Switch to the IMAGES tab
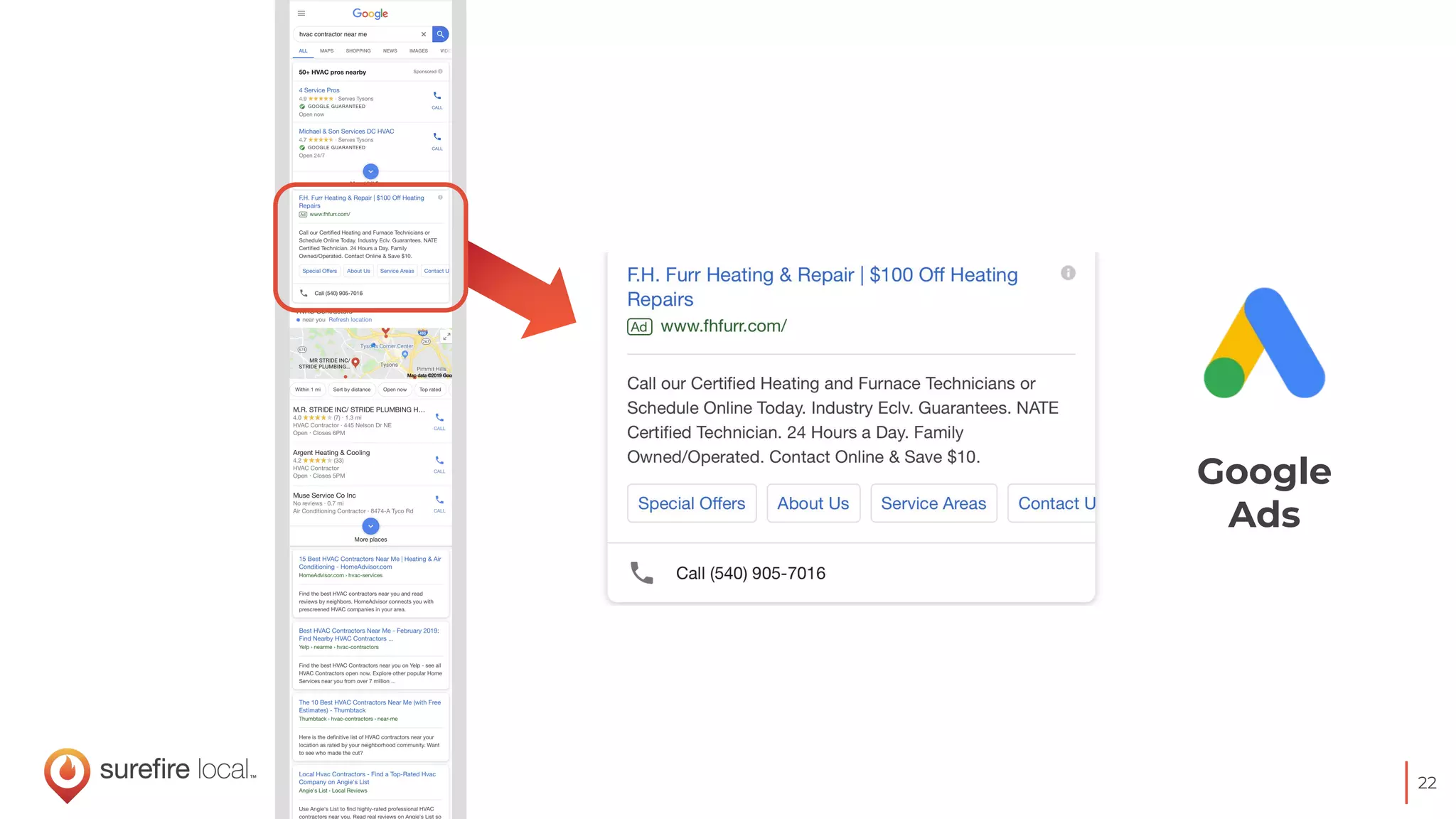1456x819 pixels. (x=419, y=51)
